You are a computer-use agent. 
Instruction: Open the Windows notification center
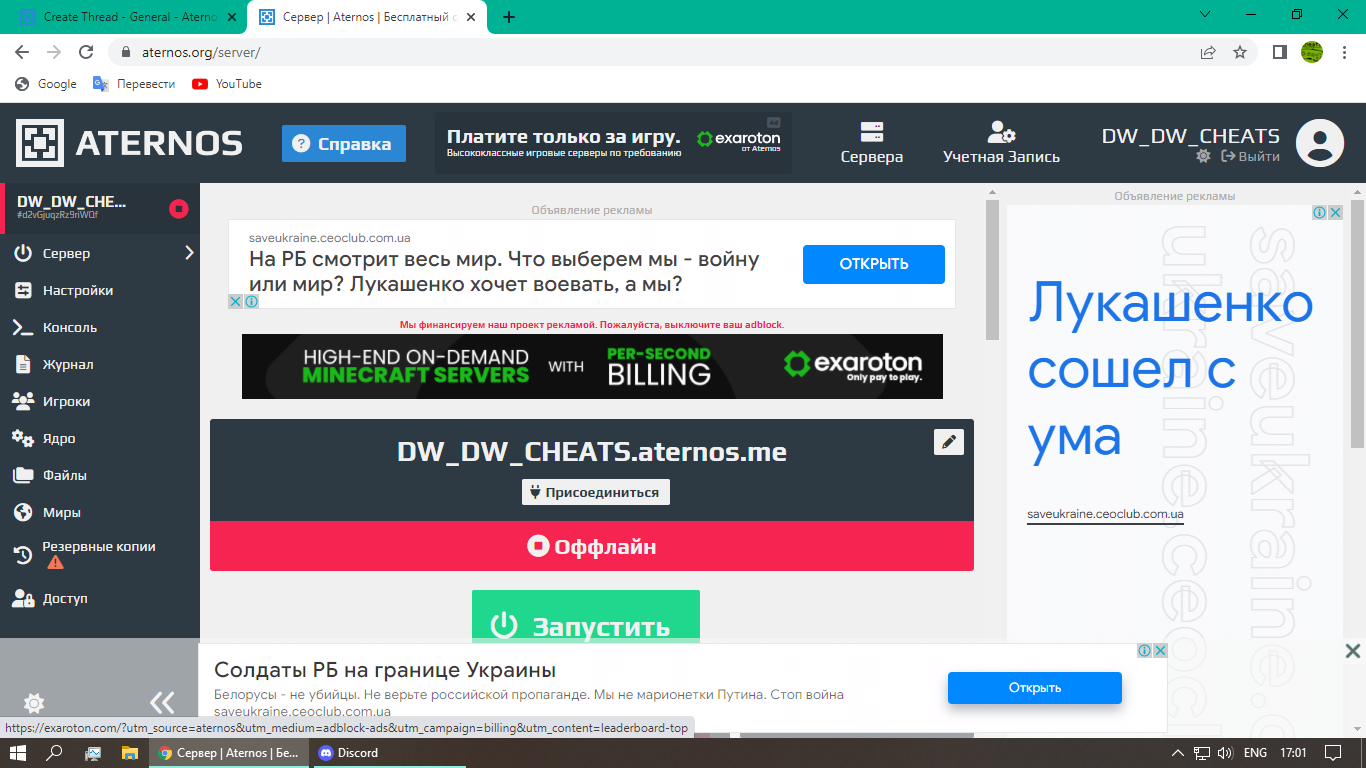pos(1333,753)
